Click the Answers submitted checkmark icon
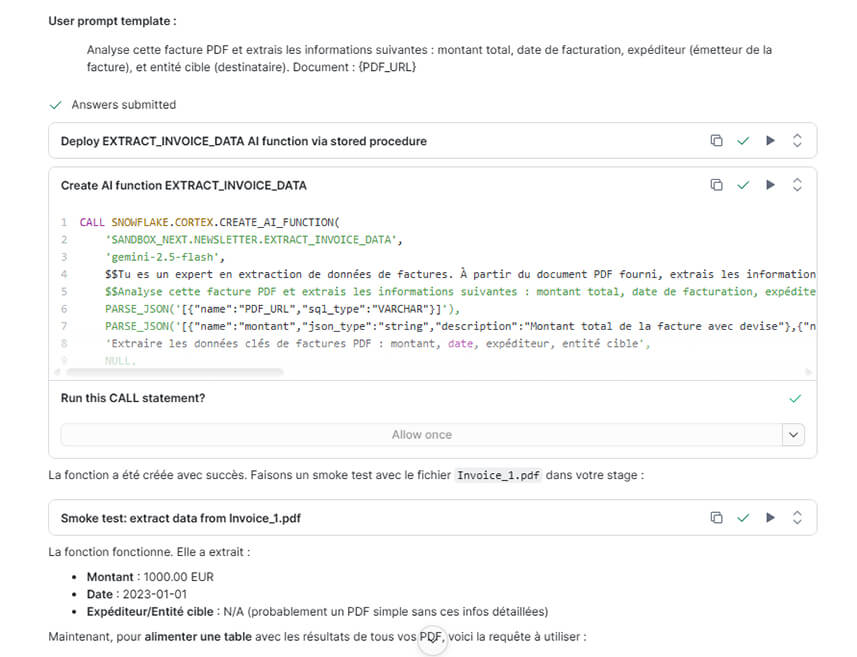Image resolution: width=857 pixels, height=657 pixels. 55,105
